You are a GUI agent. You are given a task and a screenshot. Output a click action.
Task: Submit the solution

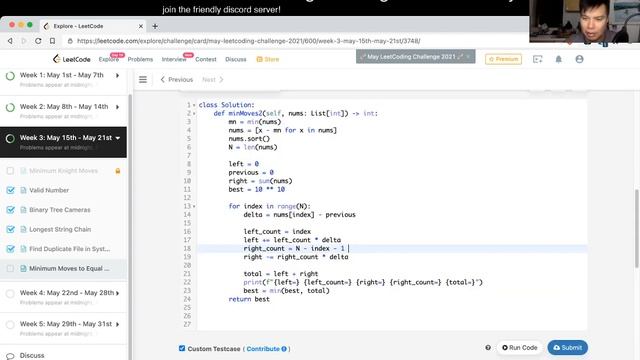567,348
